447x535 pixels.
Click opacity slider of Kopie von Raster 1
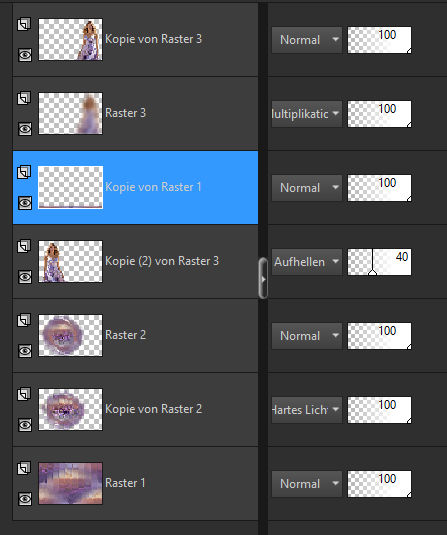379,188
